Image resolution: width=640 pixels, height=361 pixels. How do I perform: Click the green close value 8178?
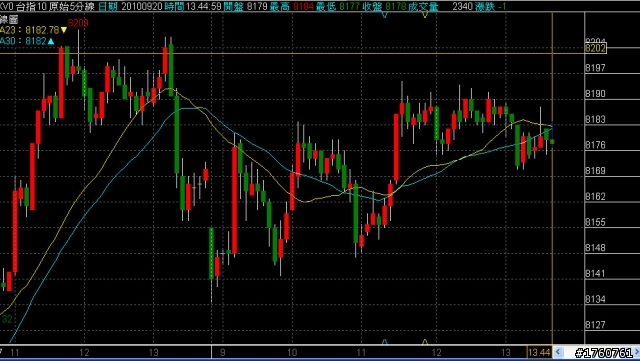point(396,7)
